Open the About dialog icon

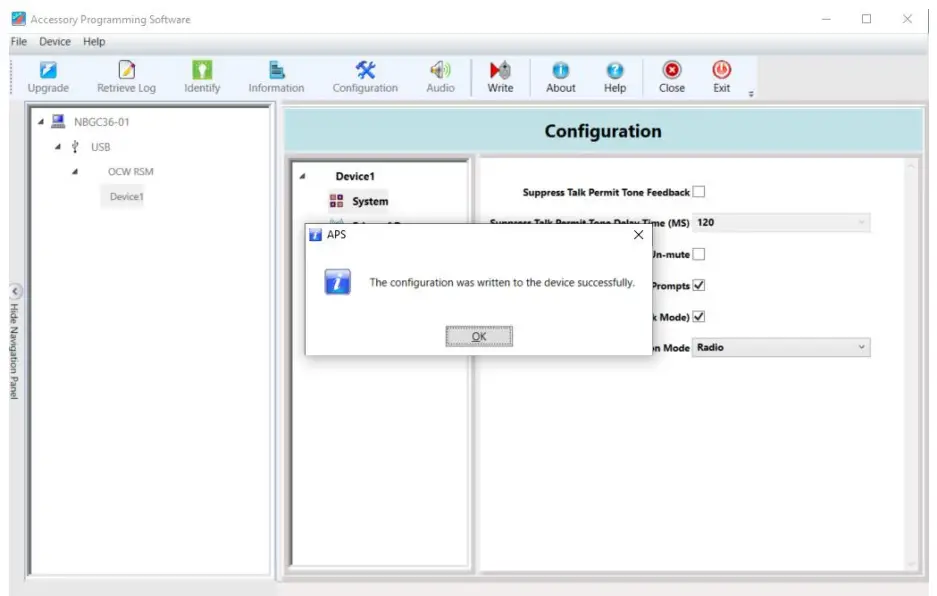(x=560, y=76)
